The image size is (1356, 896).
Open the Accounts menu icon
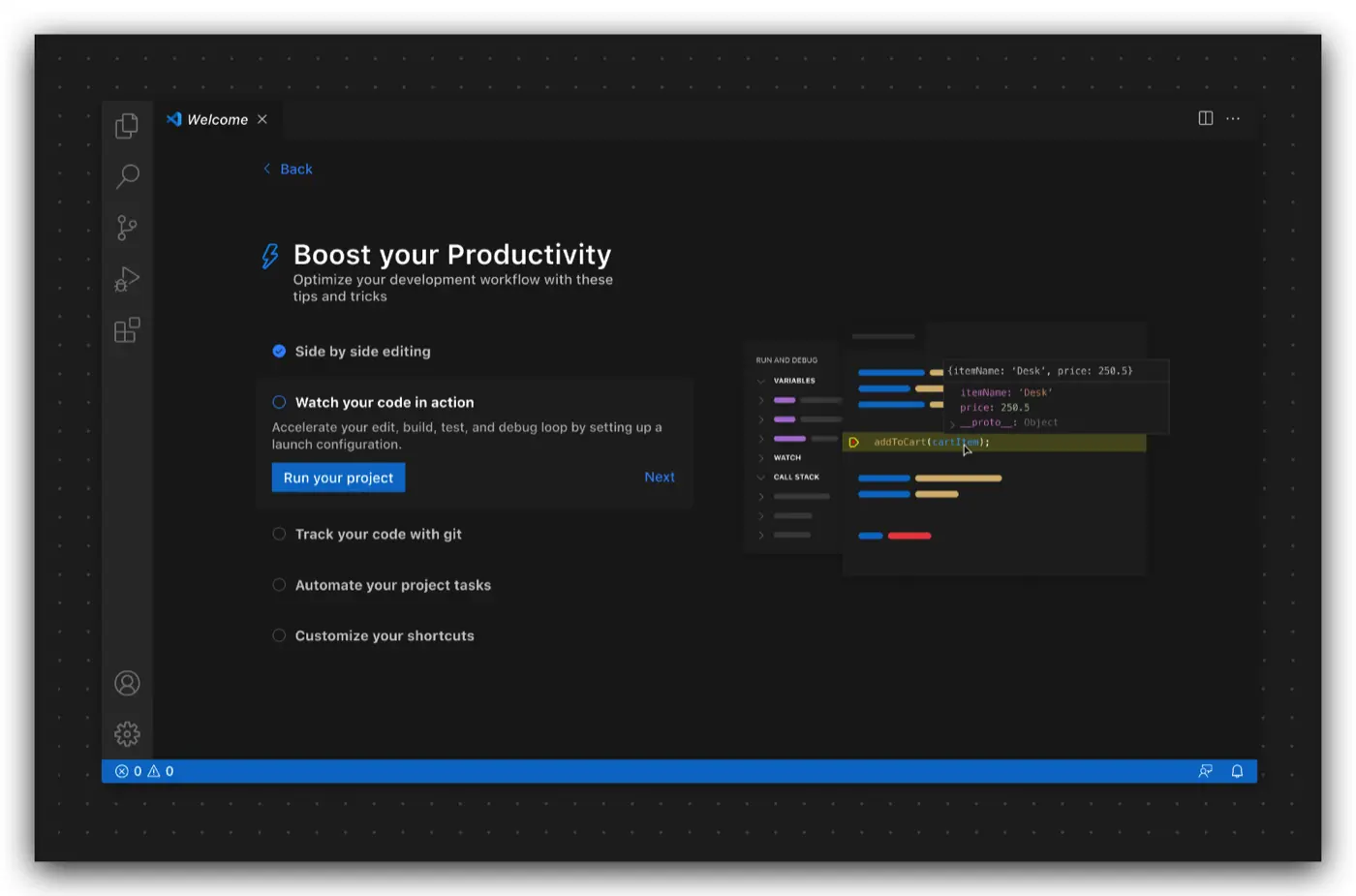[127, 683]
